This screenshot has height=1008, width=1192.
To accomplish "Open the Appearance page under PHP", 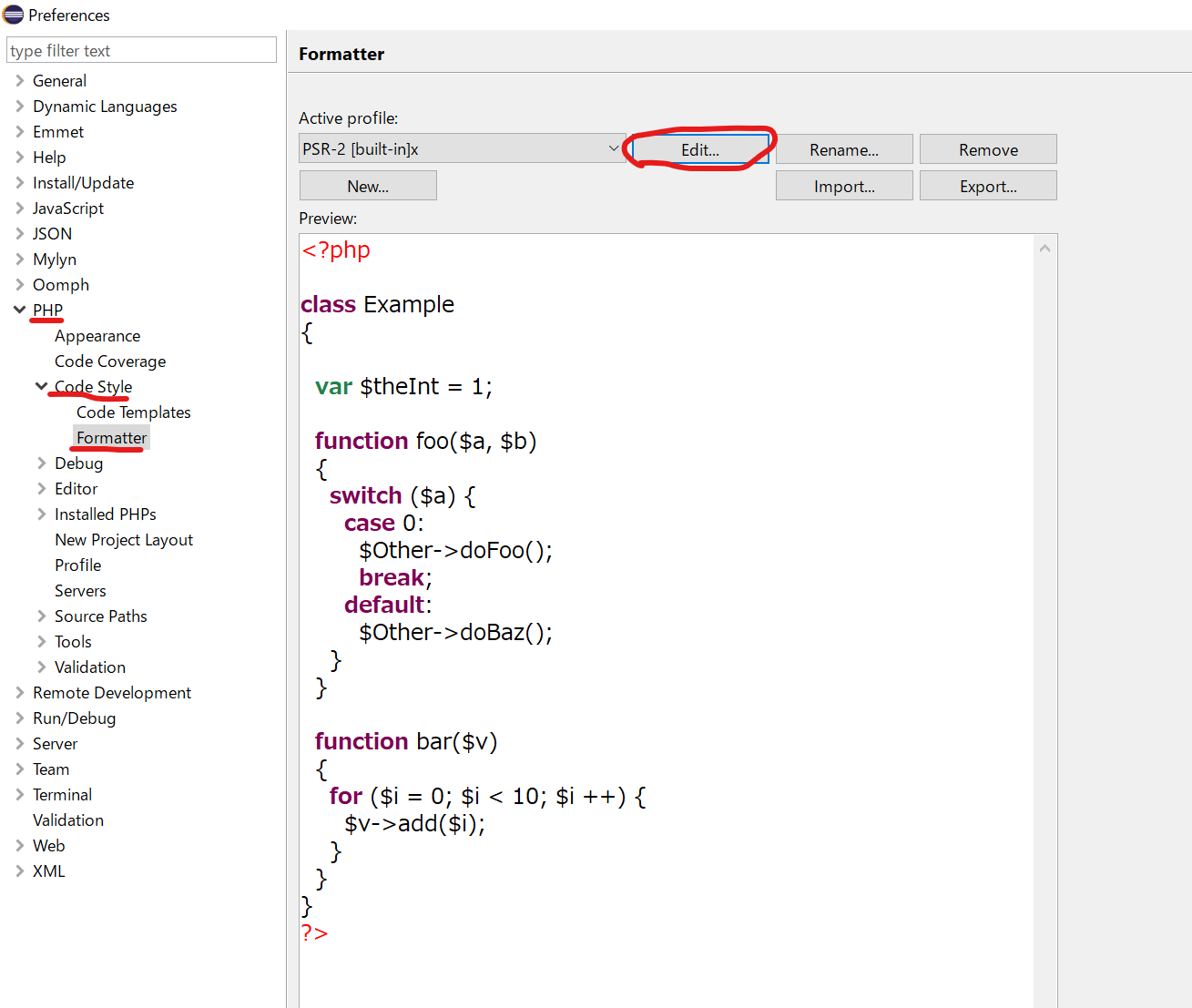I will (x=97, y=336).
